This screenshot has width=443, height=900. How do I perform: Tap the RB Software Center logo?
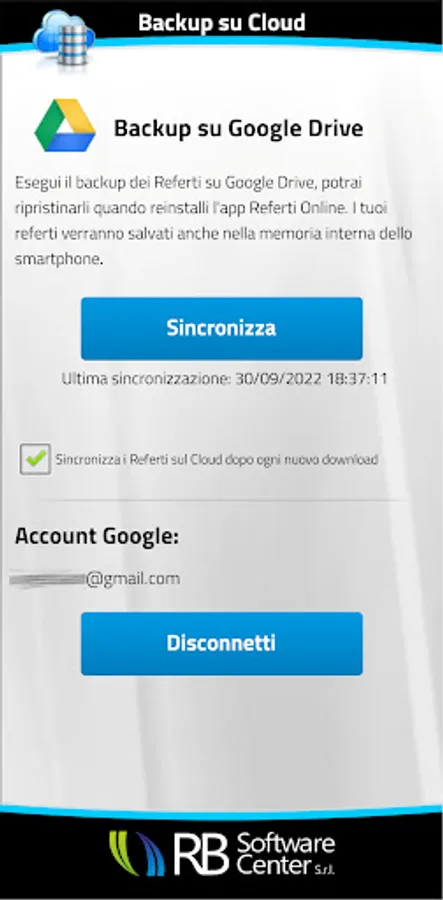click(x=222, y=855)
